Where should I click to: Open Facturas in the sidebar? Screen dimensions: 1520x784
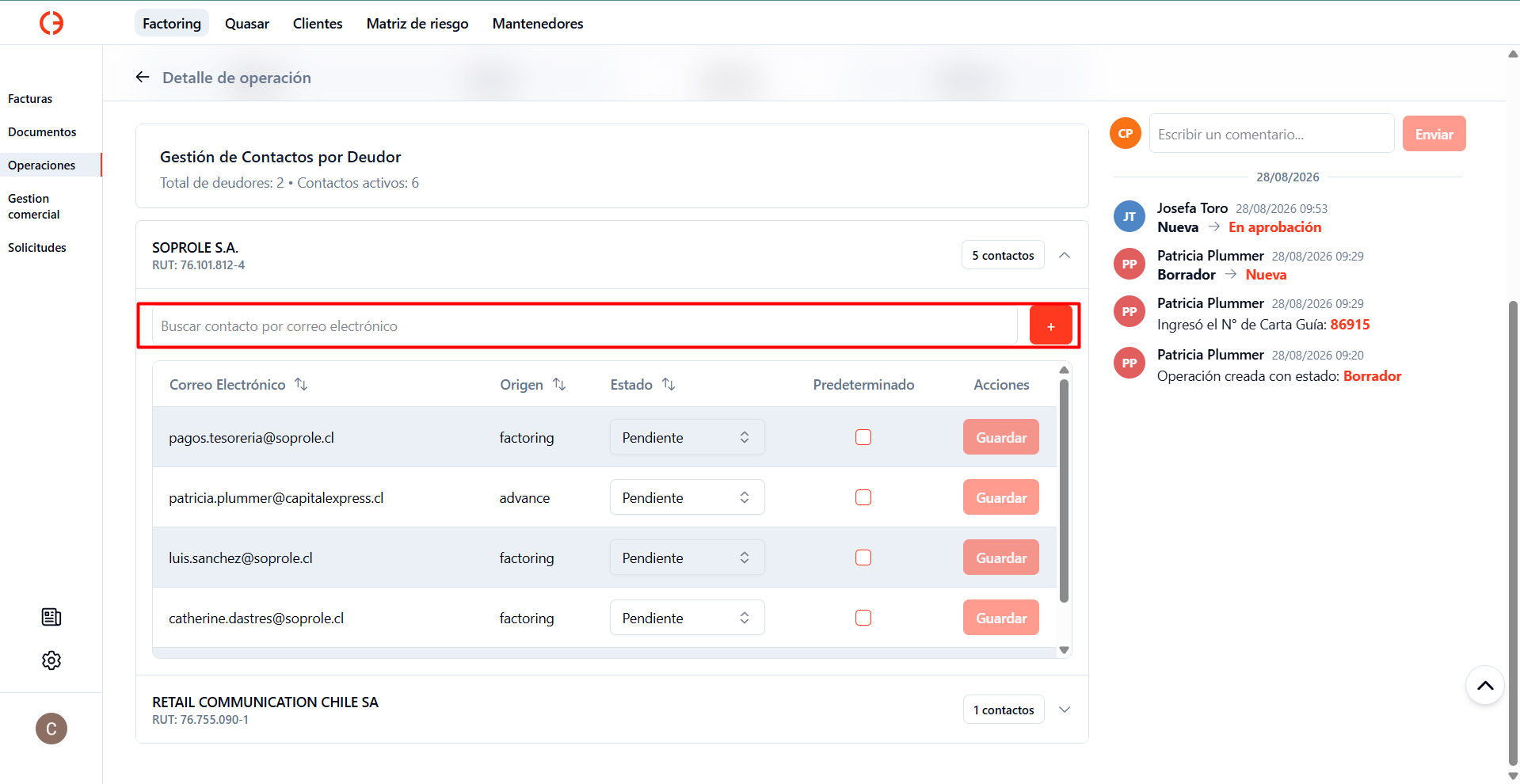click(x=30, y=99)
